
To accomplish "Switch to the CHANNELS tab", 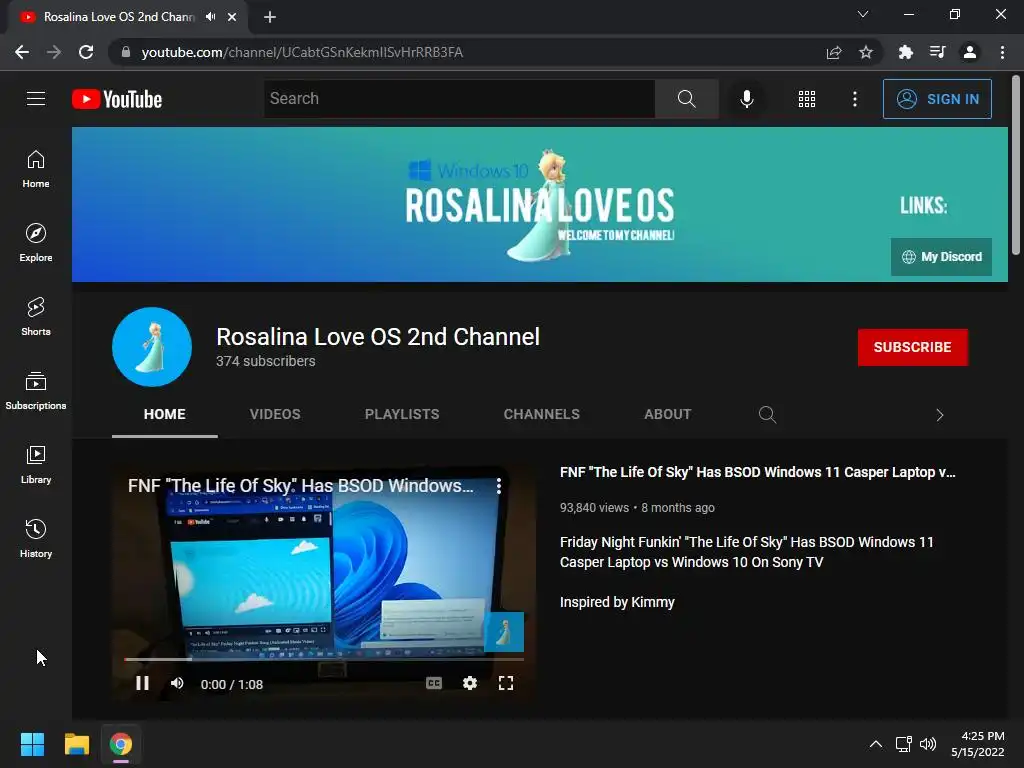I will (541, 414).
